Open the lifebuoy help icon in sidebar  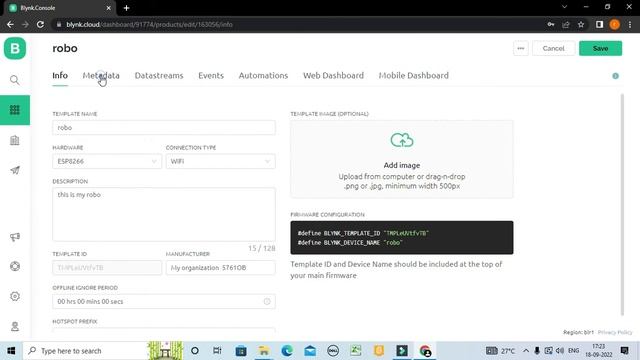[x=15, y=266]
